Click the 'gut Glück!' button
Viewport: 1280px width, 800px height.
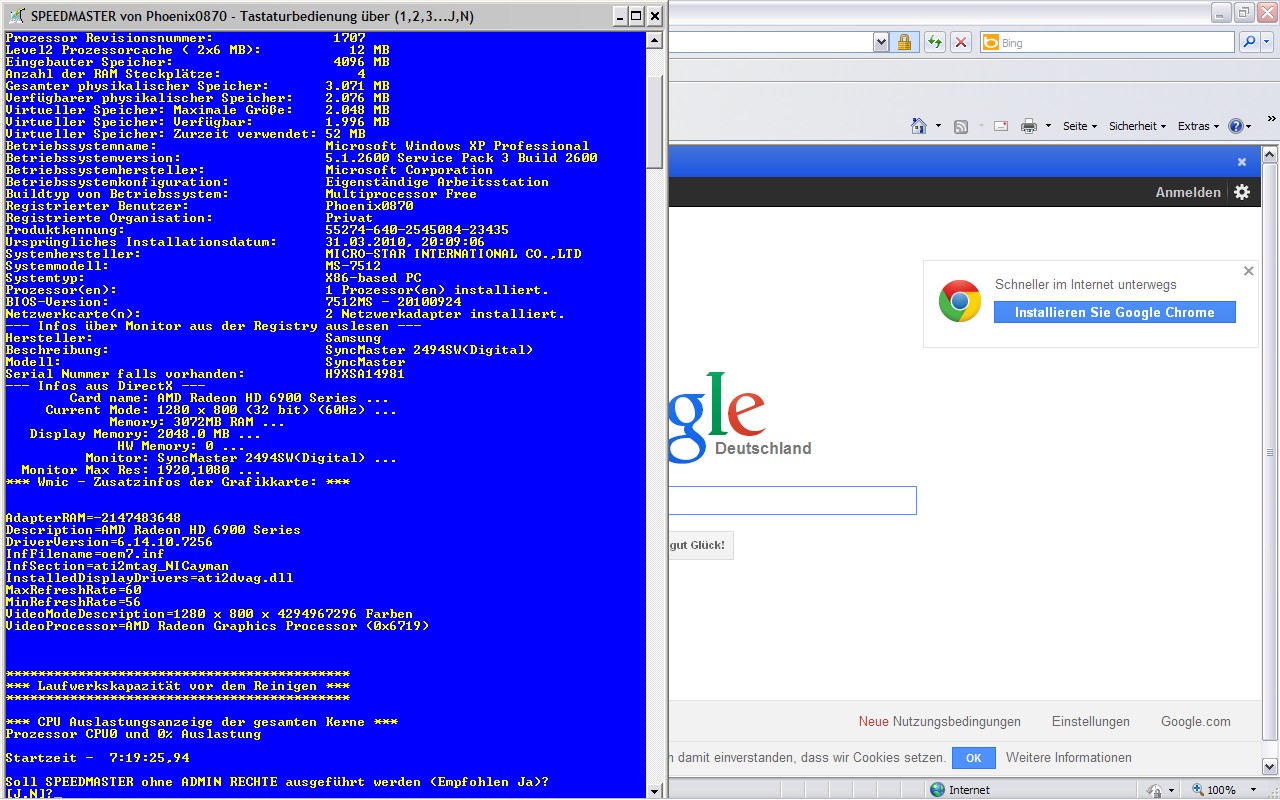pyautogui.click(x=700, y=545)
